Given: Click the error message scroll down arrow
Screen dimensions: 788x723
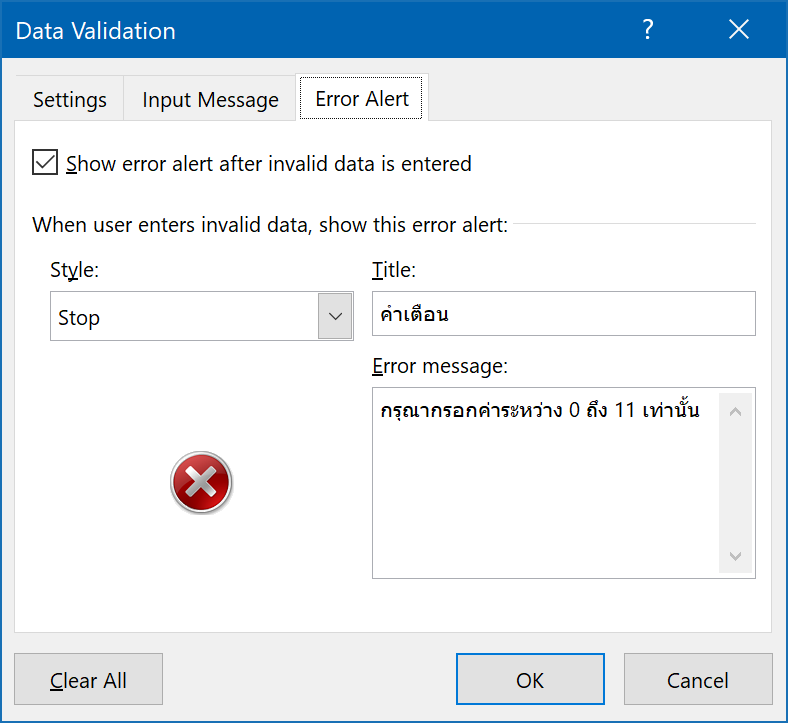Looking at the screenshot, I should 735,556.
